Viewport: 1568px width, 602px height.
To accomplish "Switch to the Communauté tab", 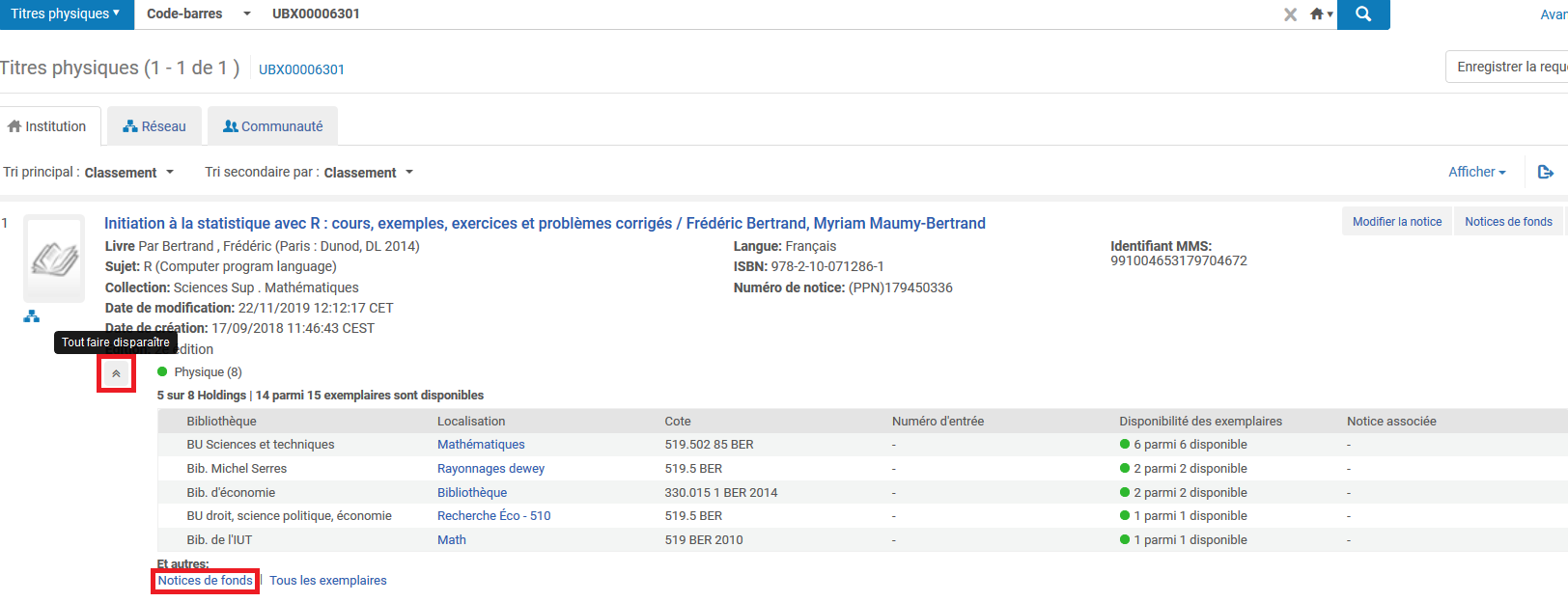I will (x=273, y=126).
